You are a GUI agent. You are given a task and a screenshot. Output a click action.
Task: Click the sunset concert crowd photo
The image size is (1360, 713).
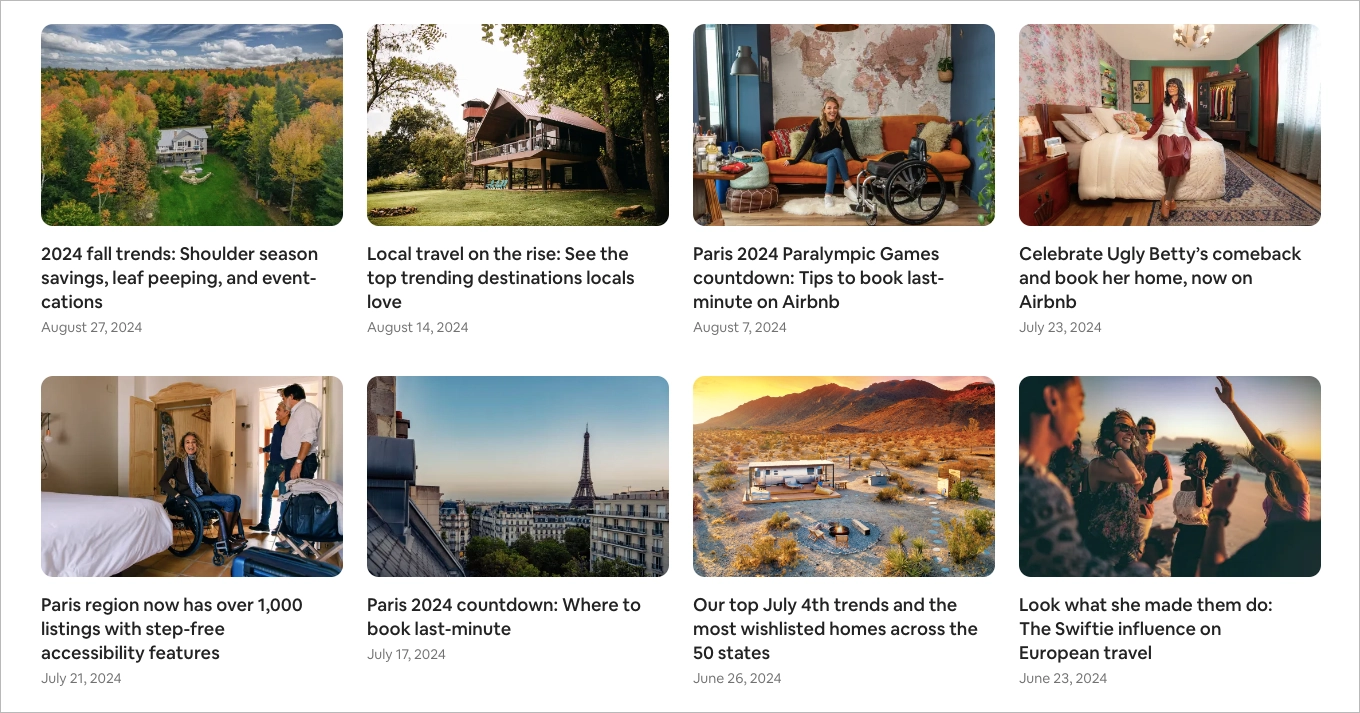[x=1169, y=476]
